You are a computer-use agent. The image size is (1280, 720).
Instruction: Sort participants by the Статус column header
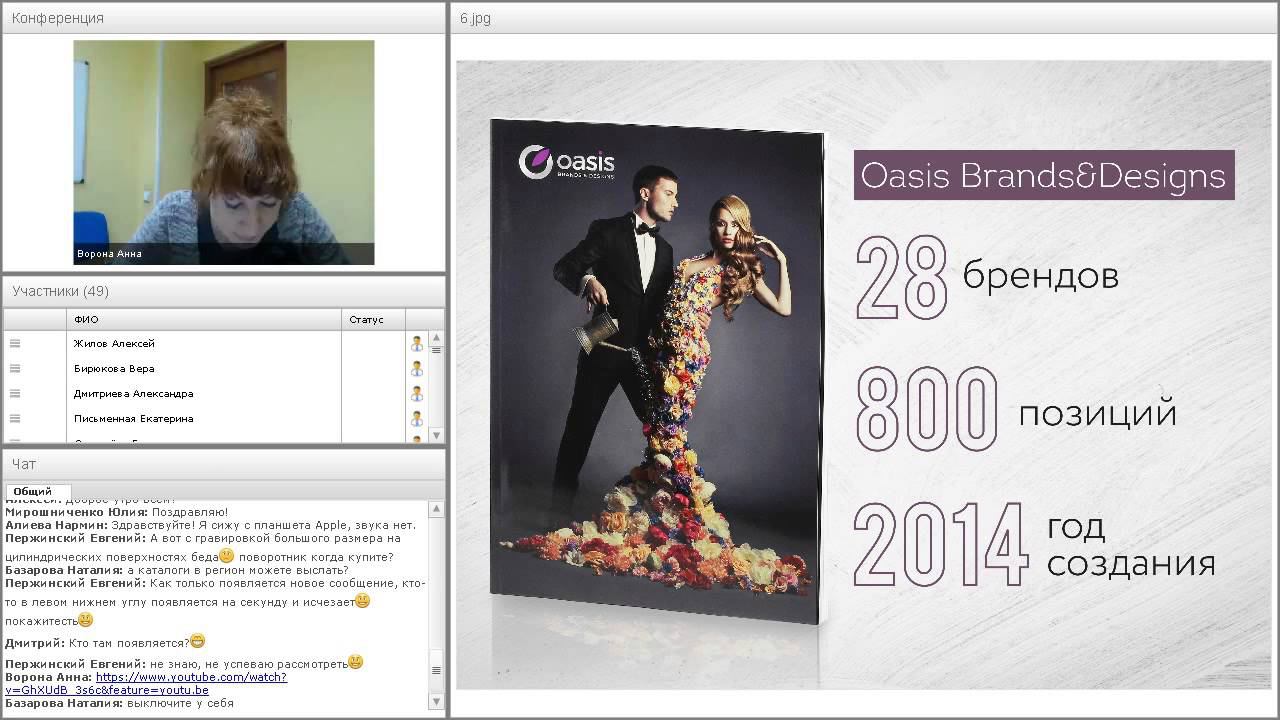click(373, 319)
